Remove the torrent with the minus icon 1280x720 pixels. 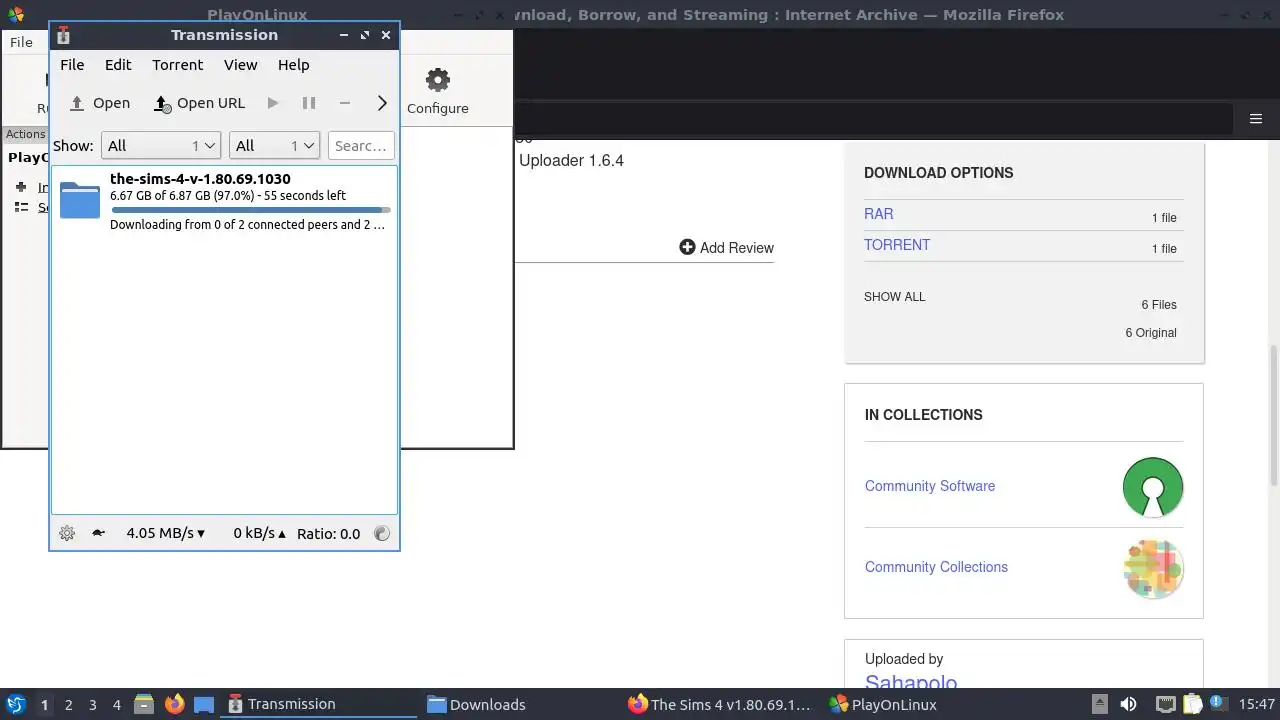(345, 103)
